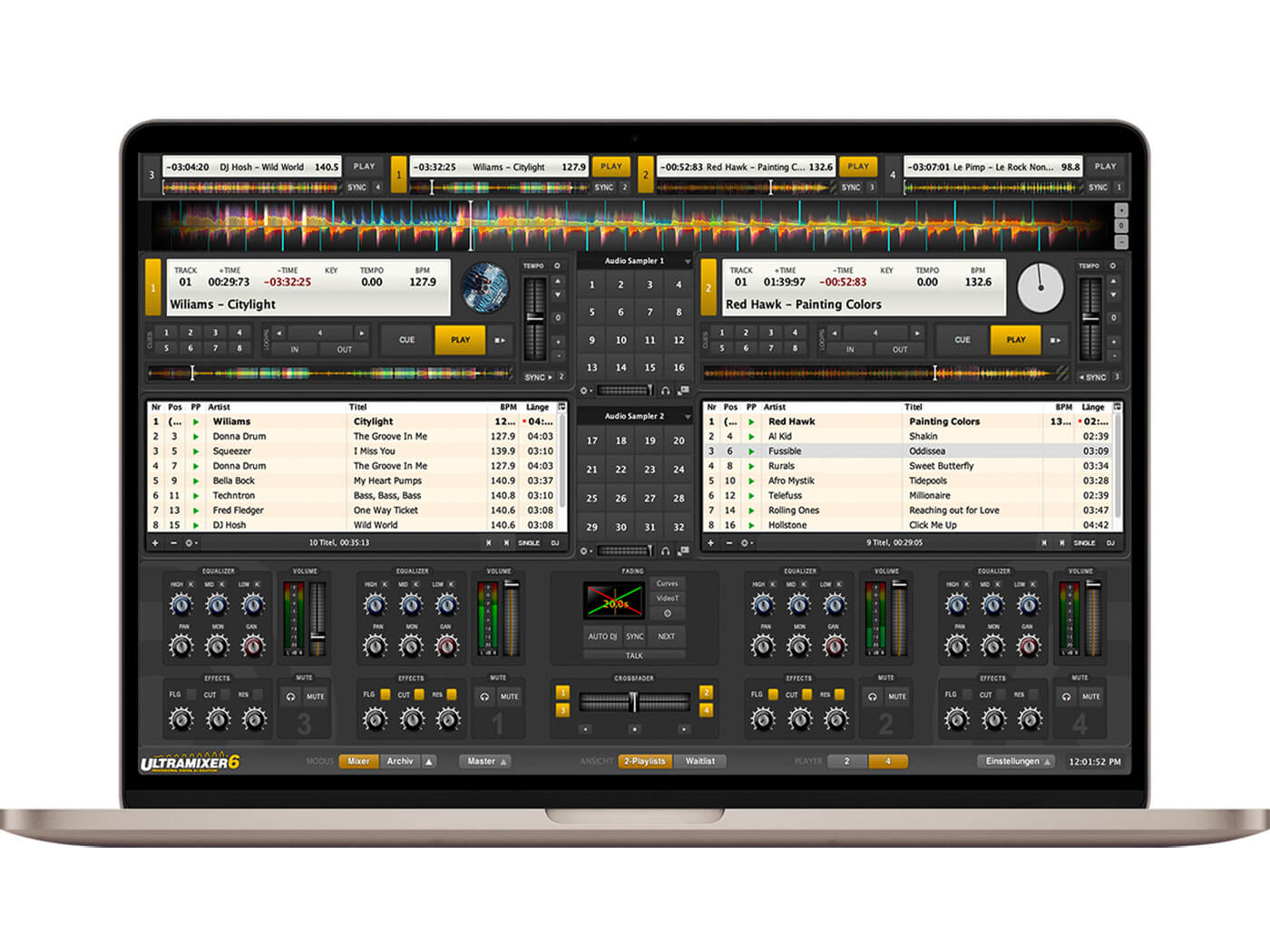1270x952 pixels.
Task: Click the crossfader slider handle
Action: [634, 702]
